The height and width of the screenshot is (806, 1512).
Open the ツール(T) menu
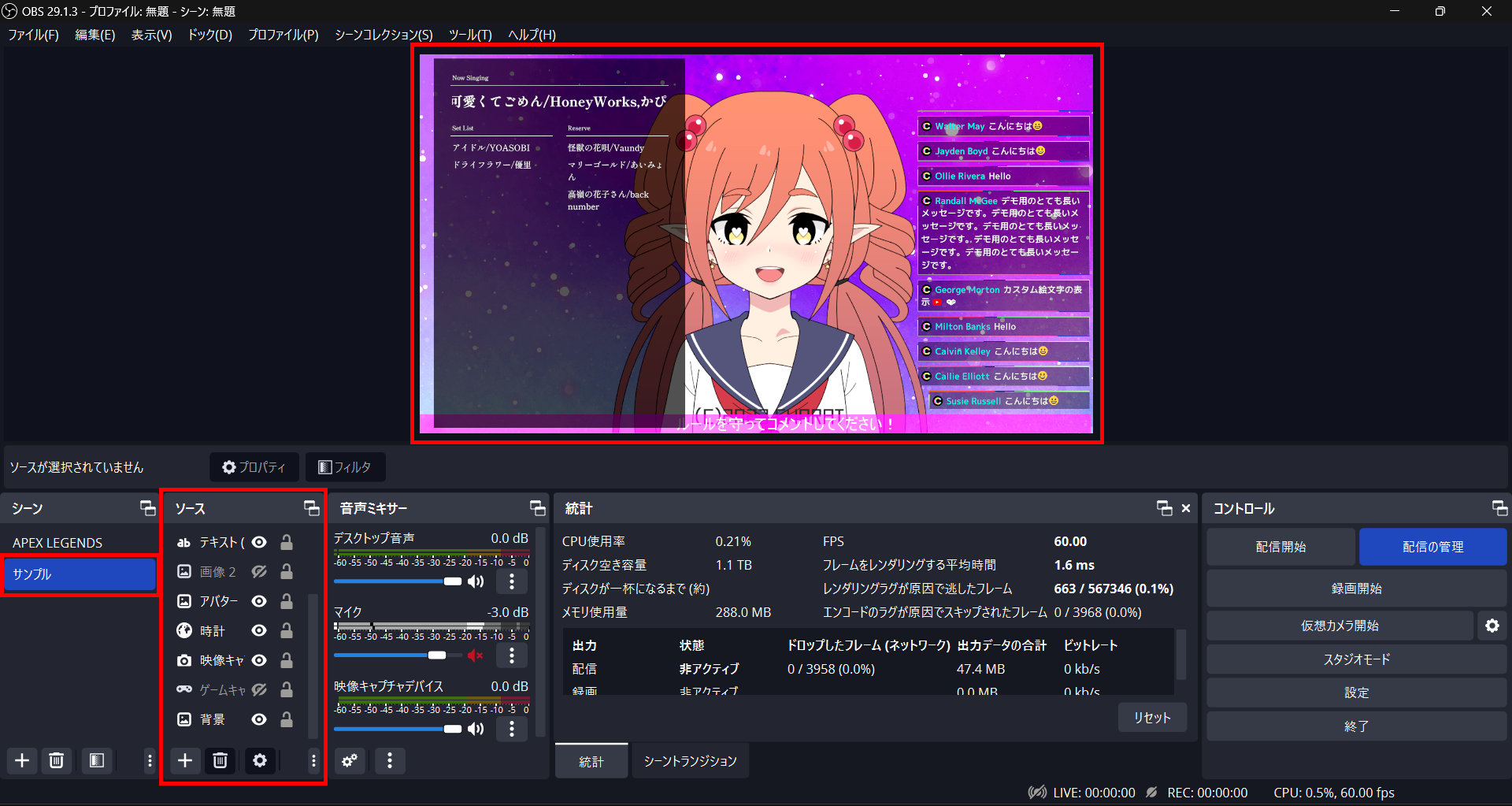tap(470, 35)
